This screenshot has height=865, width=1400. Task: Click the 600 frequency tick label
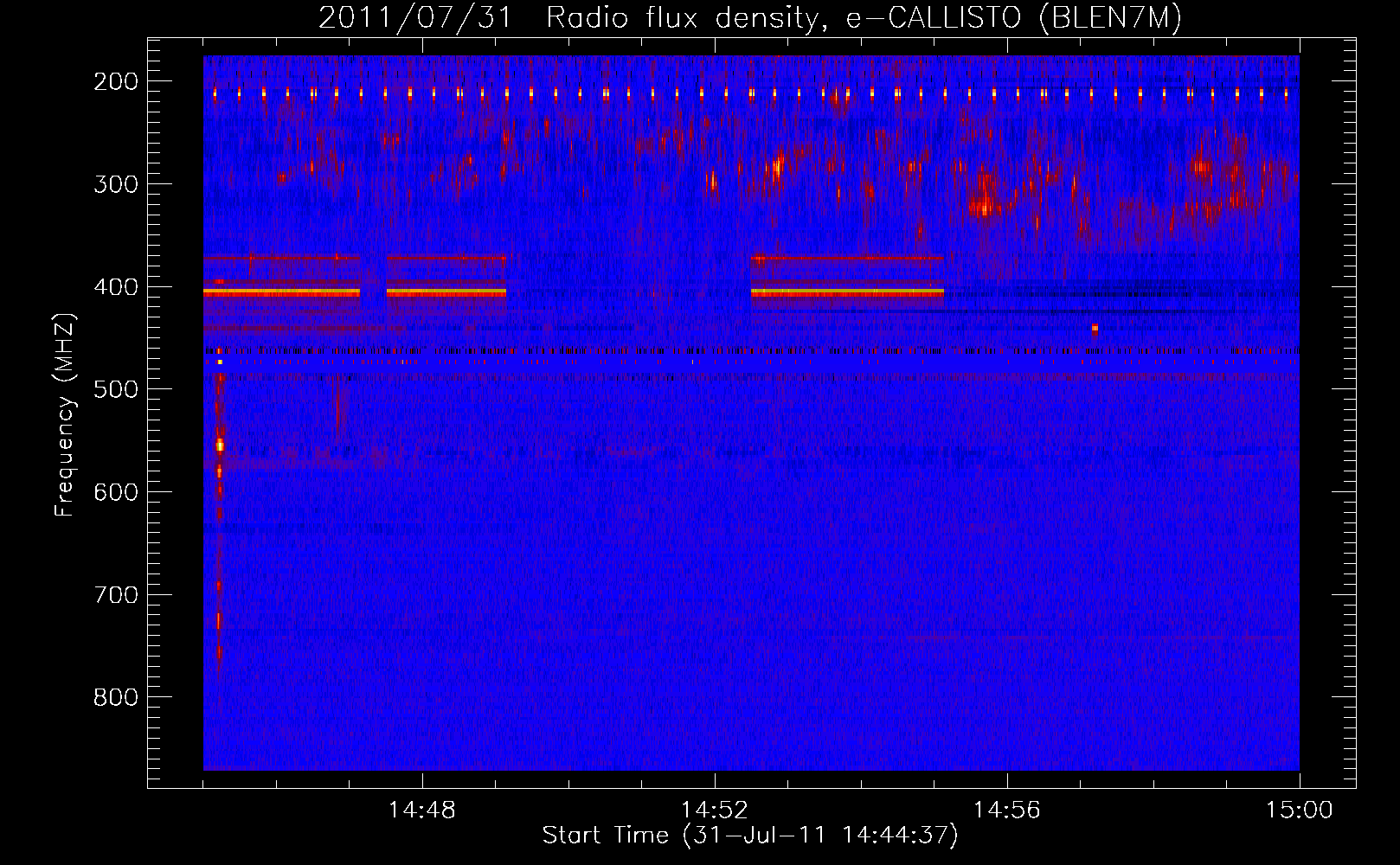coord(115,492)
